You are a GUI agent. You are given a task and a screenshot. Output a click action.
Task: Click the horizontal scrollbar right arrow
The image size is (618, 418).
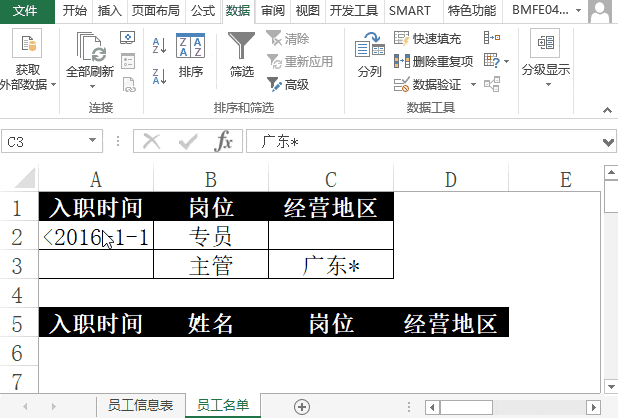(x=593, y=407)
